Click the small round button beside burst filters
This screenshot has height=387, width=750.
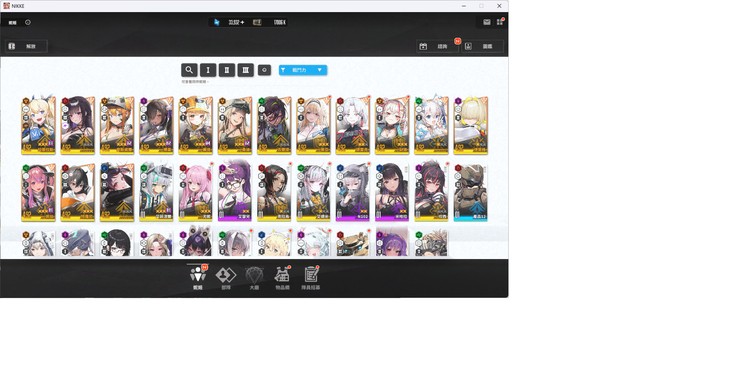pos(265,70)
